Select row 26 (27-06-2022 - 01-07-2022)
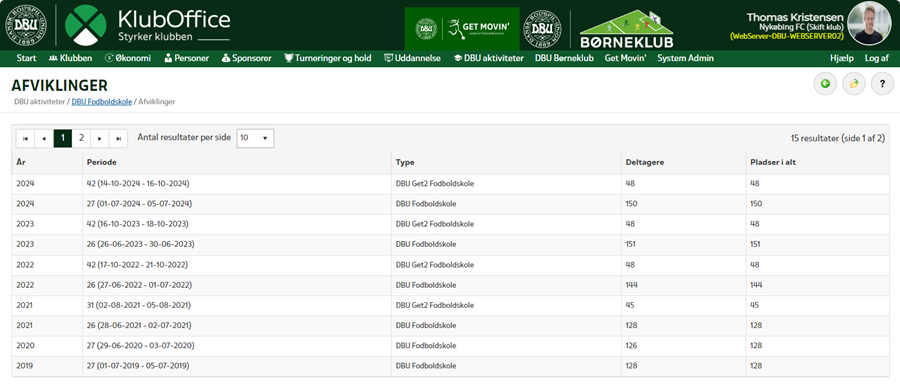Screen dimensions: 900x388 coord(450,285)
